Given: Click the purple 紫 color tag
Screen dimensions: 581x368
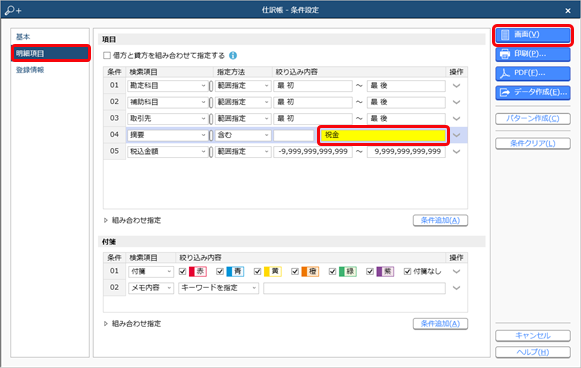Looking at the screenshot, I should tap(385, 272).
